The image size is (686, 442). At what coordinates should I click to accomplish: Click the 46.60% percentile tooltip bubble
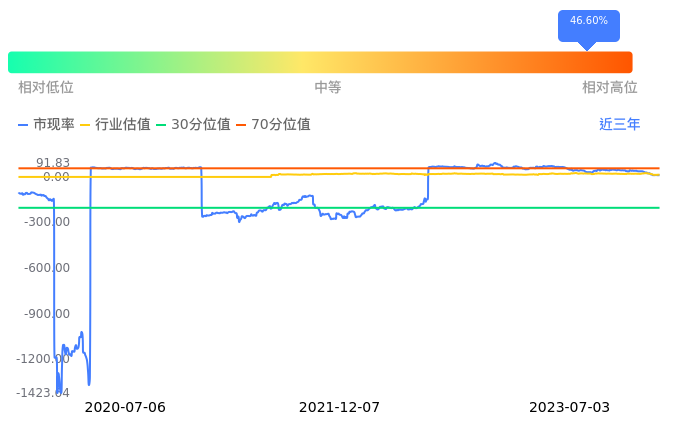[x=588, y=22]
